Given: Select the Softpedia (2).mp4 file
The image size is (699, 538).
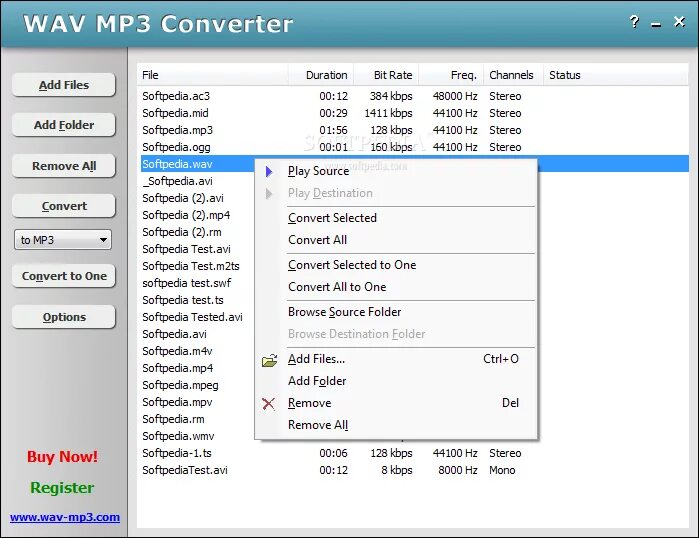Looking at the screenshot, I should point(186,215).
